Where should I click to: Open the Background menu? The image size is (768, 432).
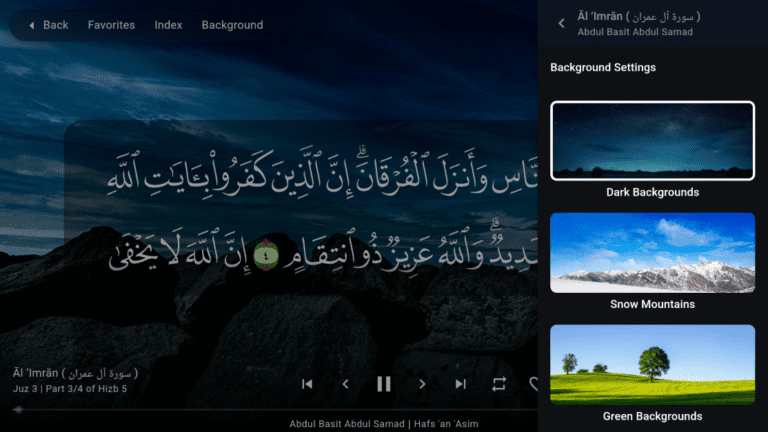[232, 25]
